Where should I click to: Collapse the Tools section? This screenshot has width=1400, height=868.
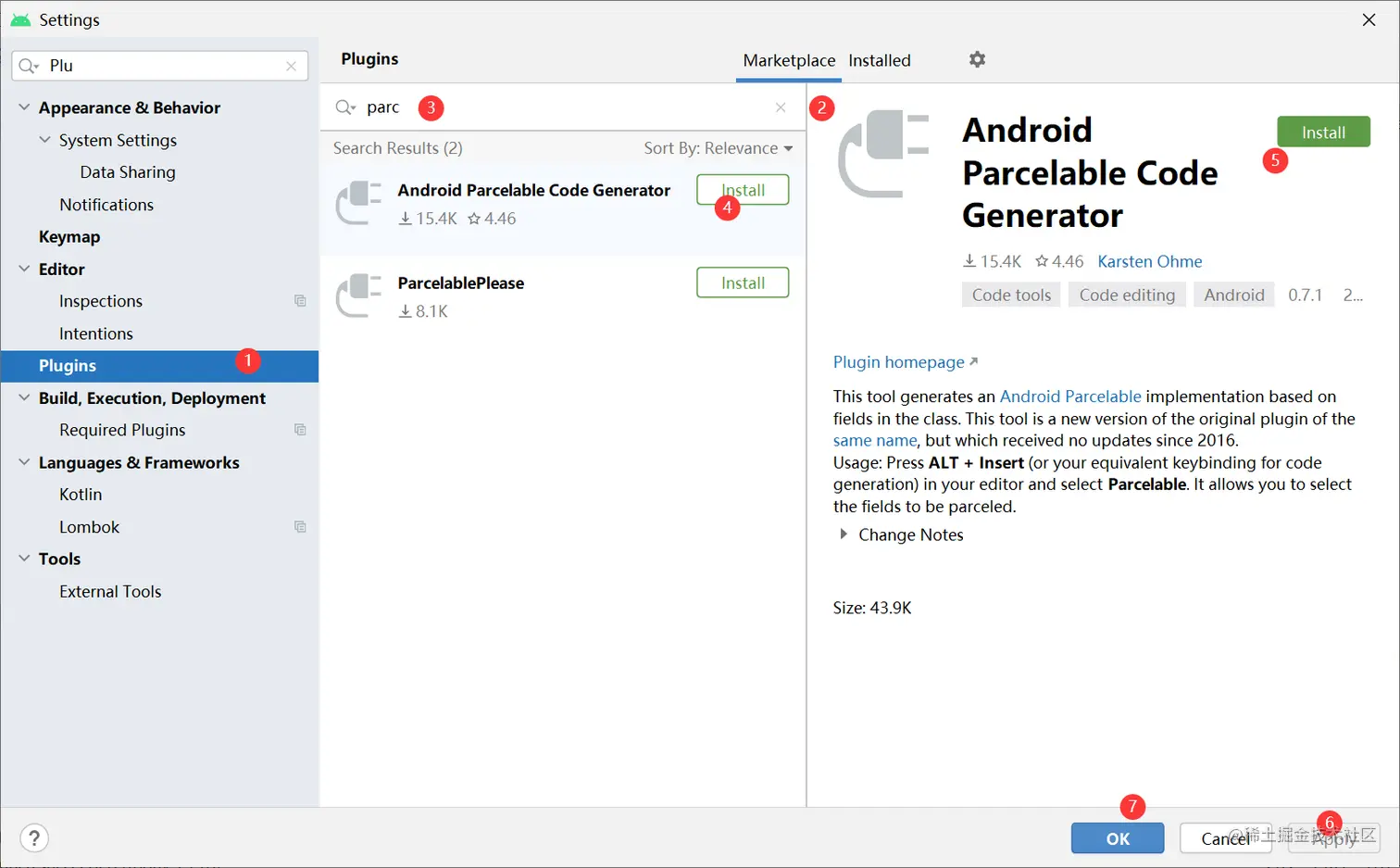(x=24, y=559)
